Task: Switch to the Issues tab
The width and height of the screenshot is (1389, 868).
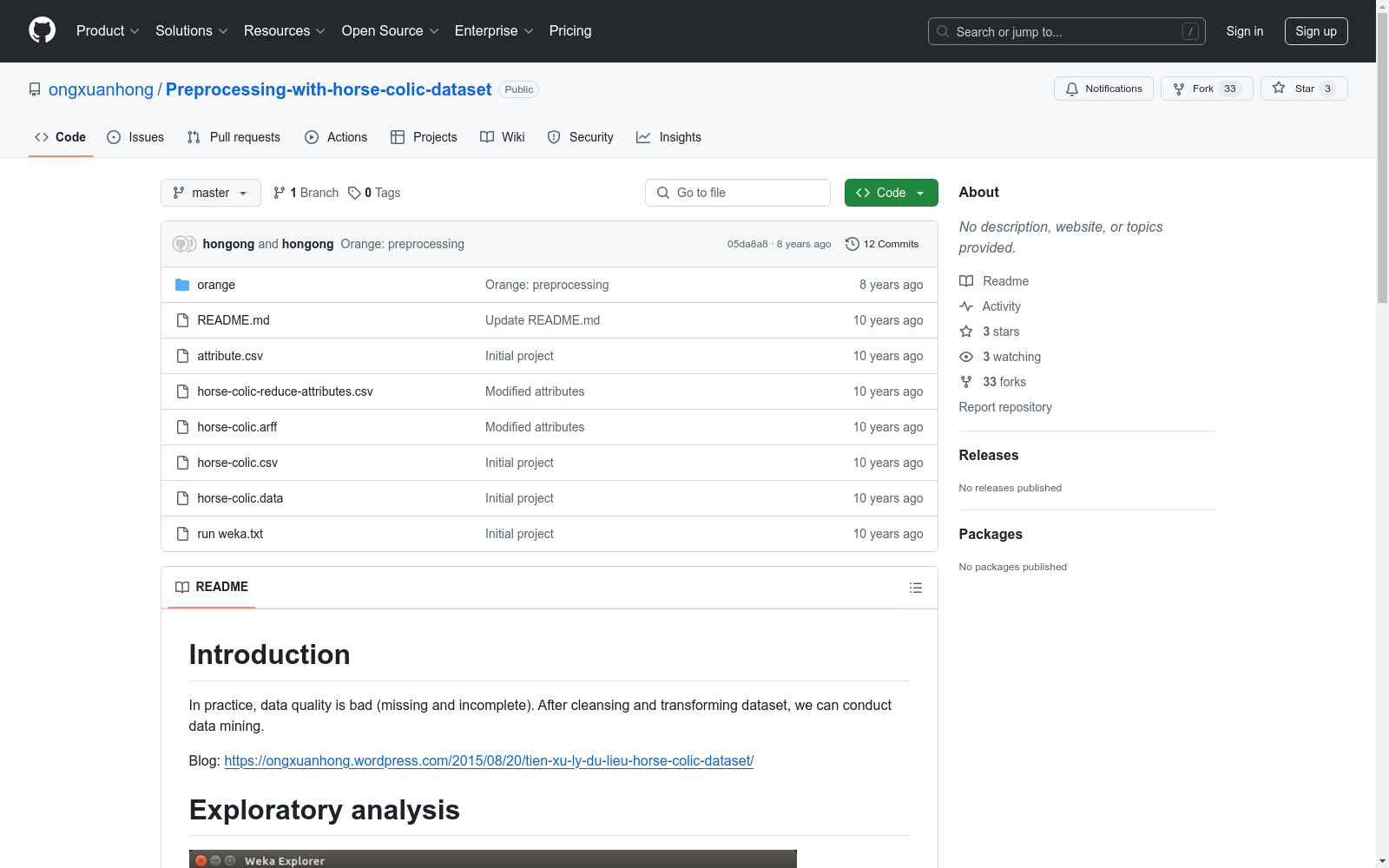Action: pos(135,137)
